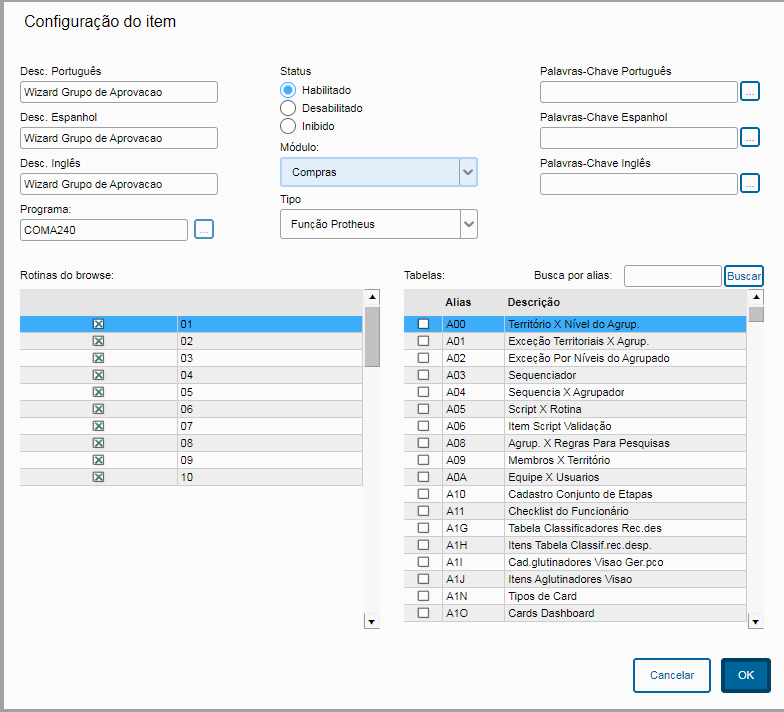The width and height of the screenshot is (784, 712).
Task: Select the Desabilitado status option
Action: (288, 108)
